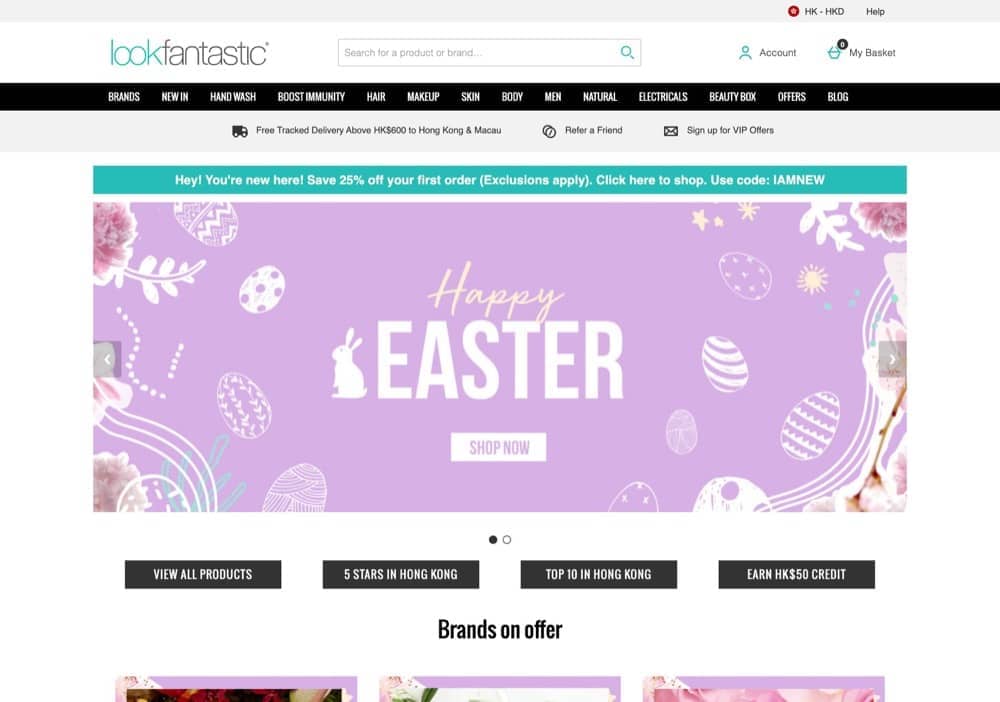The width and height of the screenshot is (1000, 702).
Task: Open the Skin menu
Action: tap(470, 97)
